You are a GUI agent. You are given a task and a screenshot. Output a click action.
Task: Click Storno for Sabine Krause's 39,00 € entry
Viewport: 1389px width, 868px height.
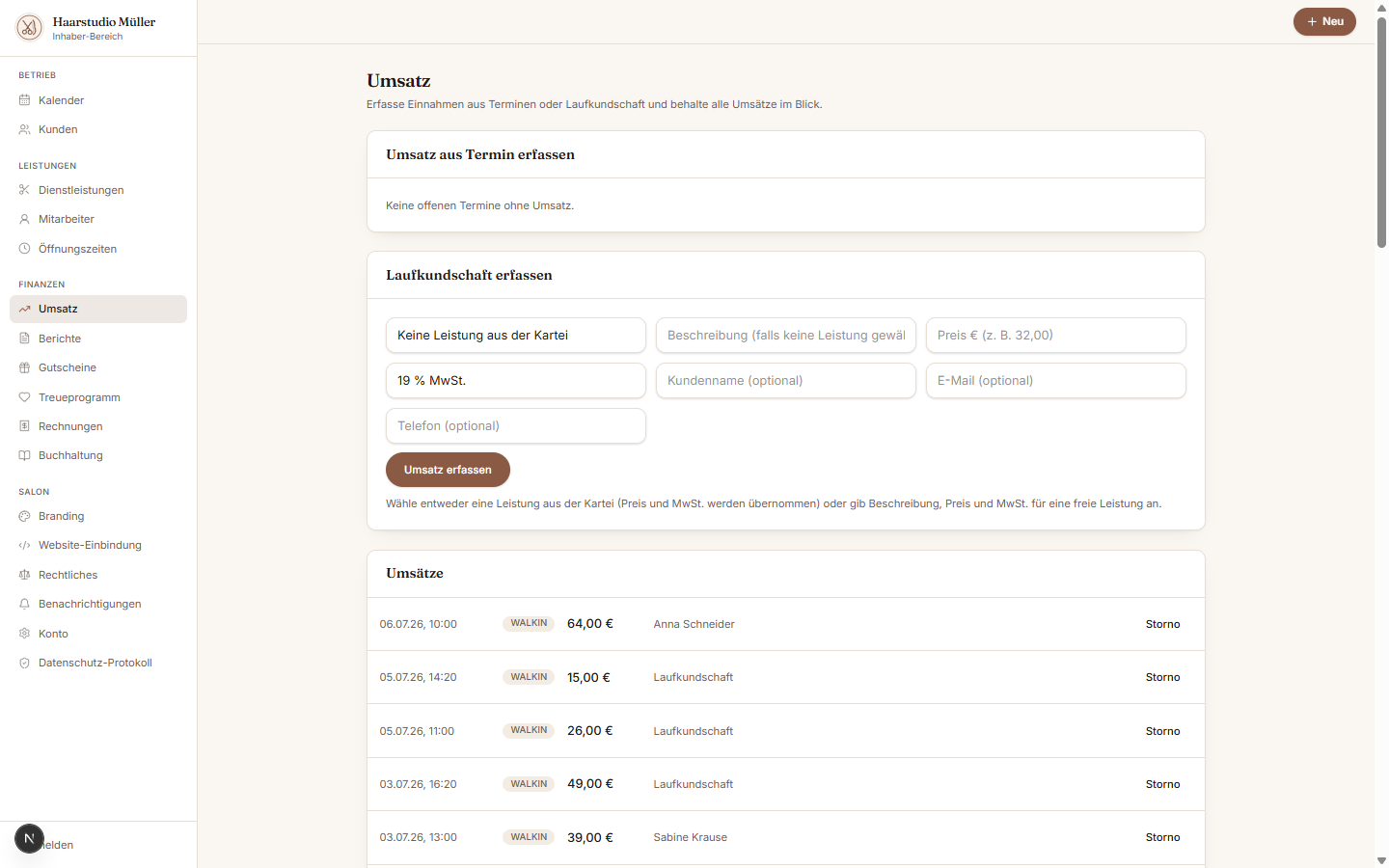(x=1162, y=837)
